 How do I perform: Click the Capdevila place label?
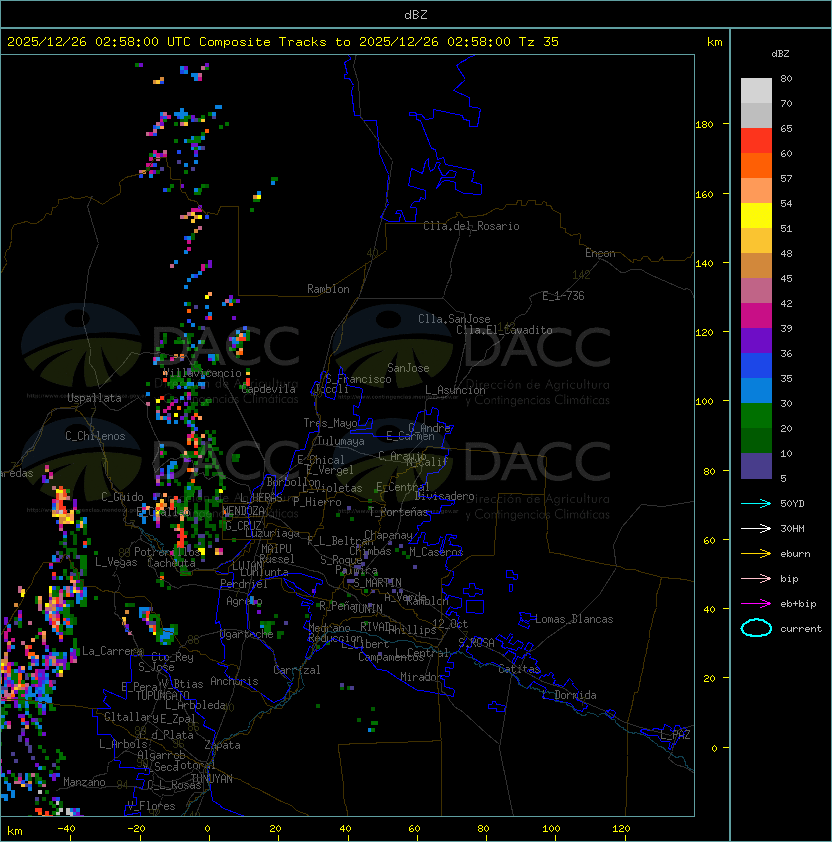(268, 389)
